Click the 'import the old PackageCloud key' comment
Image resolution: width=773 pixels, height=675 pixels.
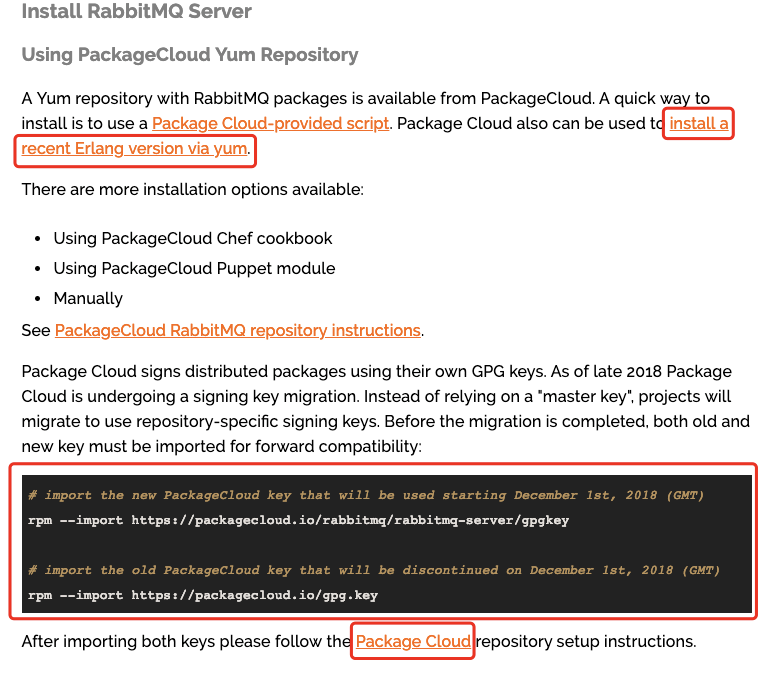[x=374, y=570]
